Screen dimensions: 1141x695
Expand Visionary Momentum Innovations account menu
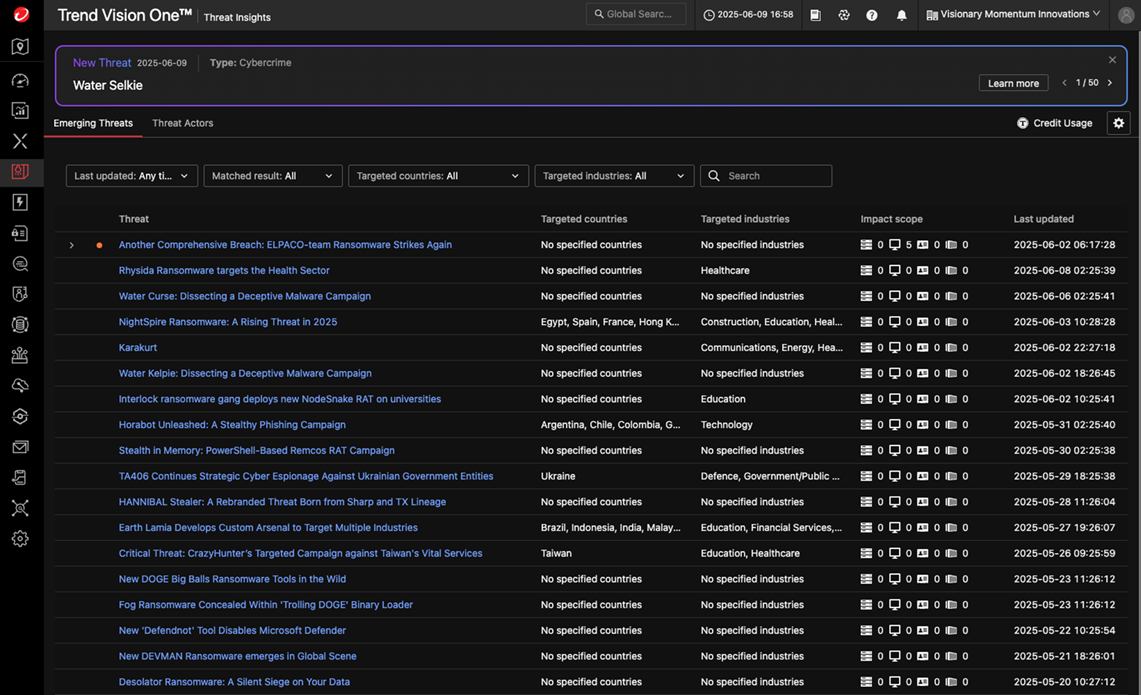(1013, 15)
